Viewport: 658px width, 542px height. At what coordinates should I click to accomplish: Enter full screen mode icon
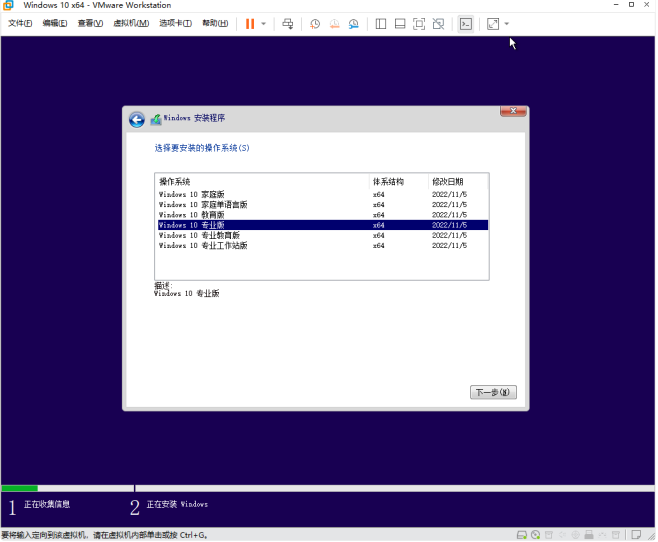(419, 24)
